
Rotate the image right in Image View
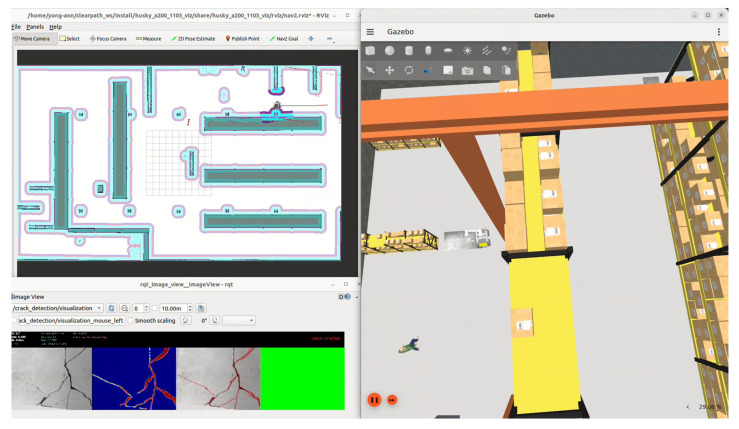tap(215, 321)
